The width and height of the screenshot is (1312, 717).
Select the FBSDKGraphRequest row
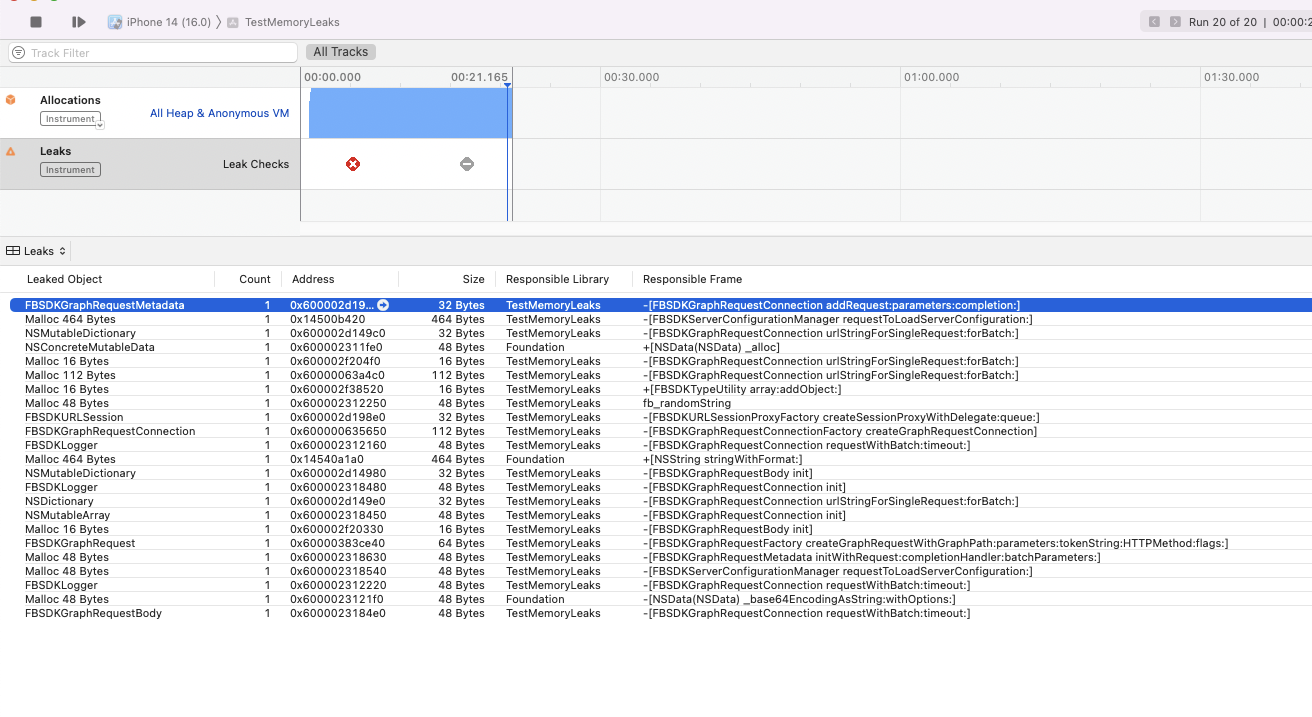tap(660, 543)
